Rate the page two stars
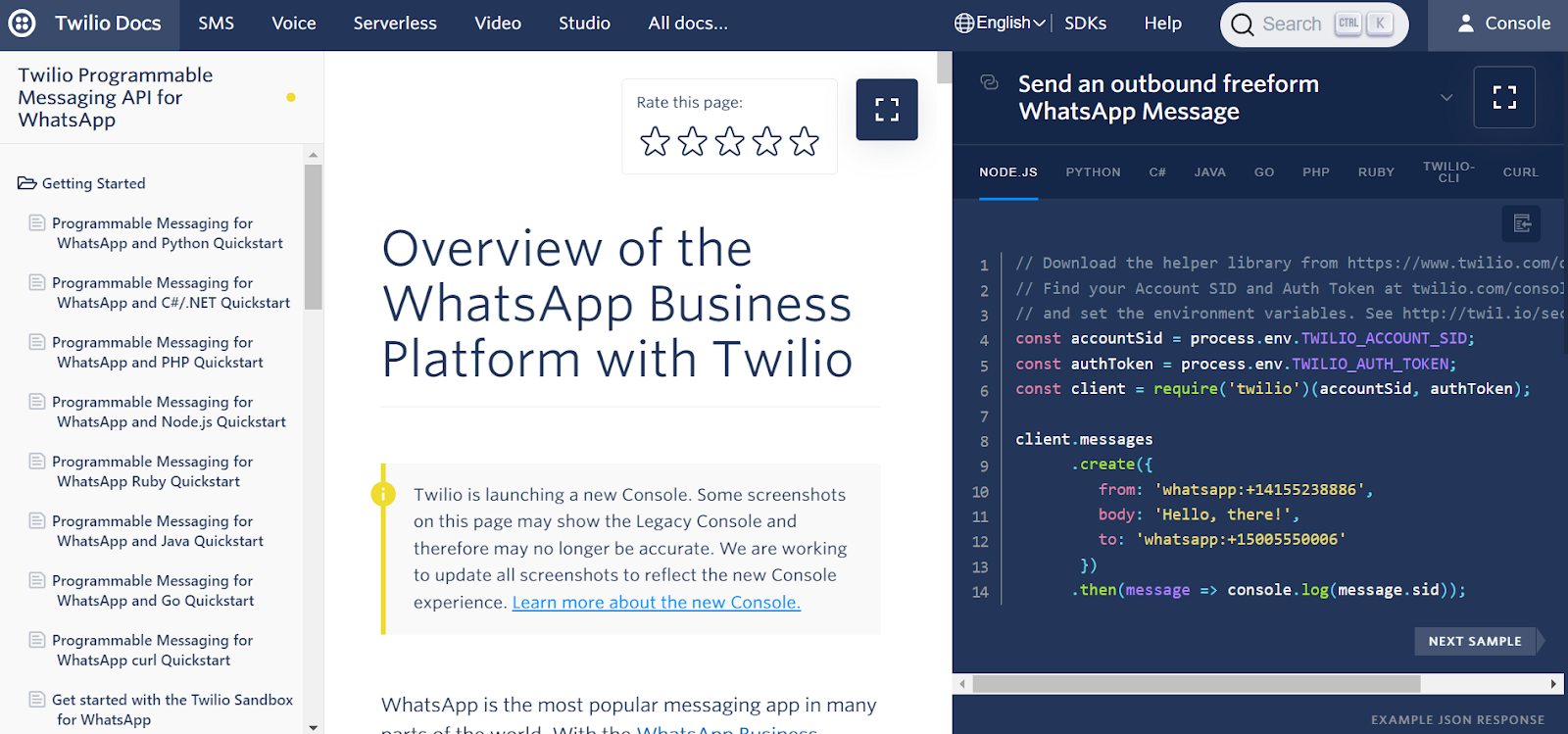The width and height of the screenshot is (1568, 734). coord(692,142)
